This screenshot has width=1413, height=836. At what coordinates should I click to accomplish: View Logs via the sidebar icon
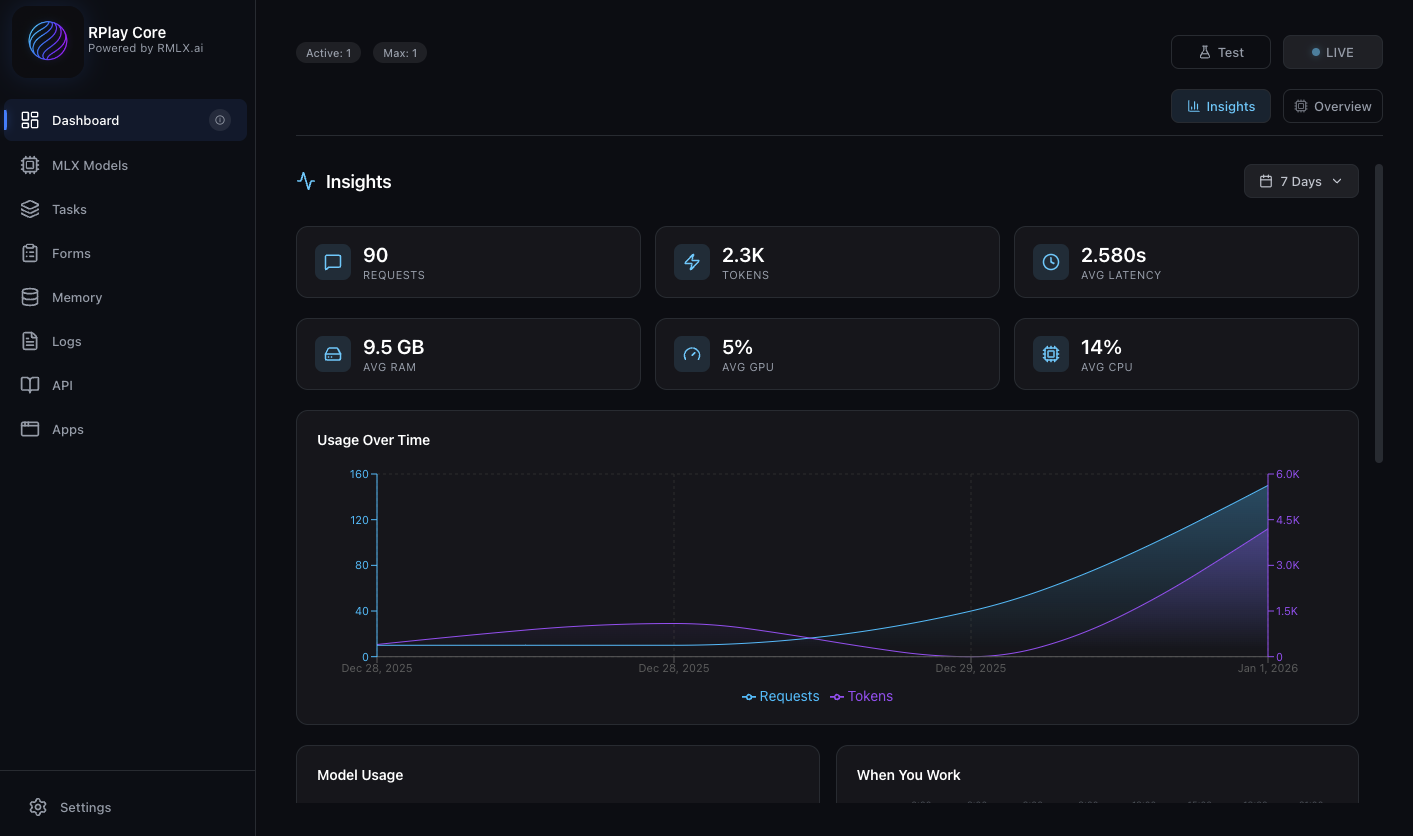click(x=30, y=340)
